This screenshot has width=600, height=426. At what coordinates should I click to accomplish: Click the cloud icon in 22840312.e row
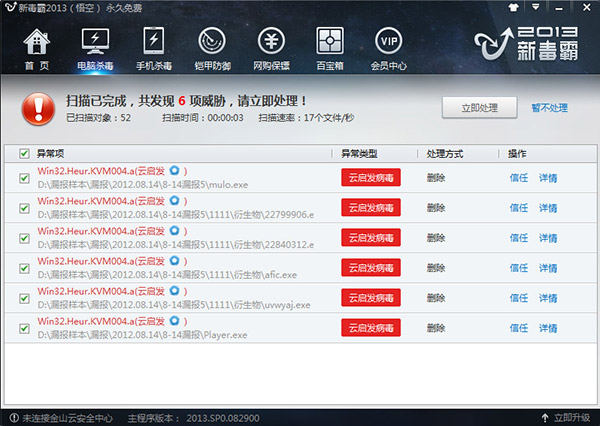174,230
